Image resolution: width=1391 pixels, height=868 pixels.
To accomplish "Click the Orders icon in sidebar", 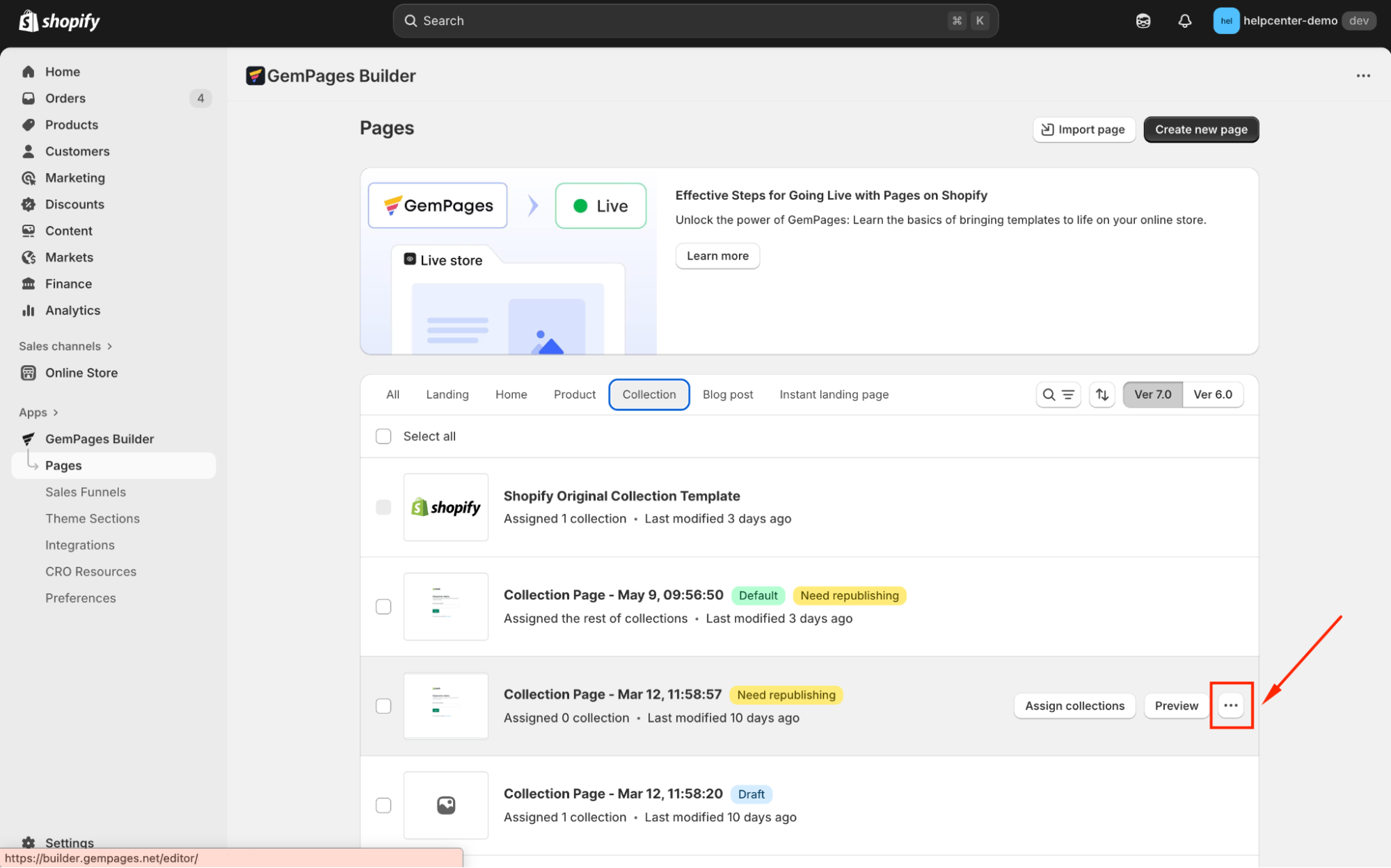I will [x=29, y=98].
